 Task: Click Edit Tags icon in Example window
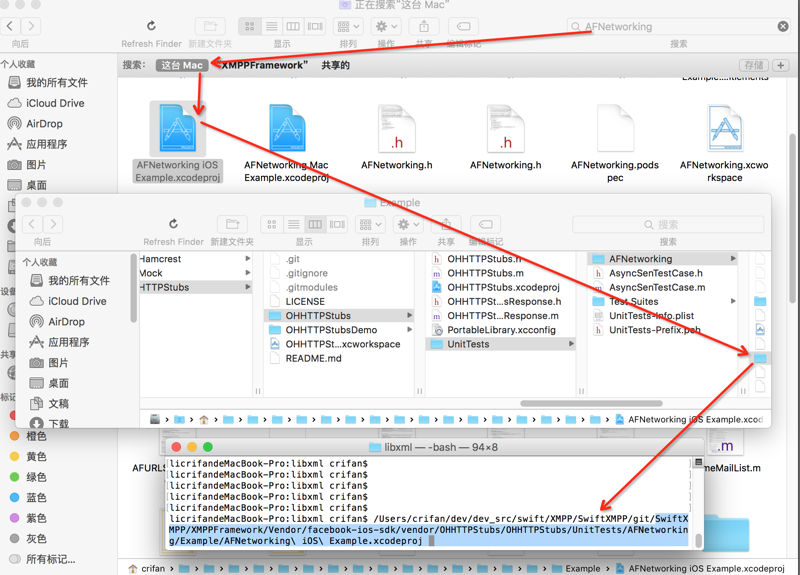click(485, 224)
